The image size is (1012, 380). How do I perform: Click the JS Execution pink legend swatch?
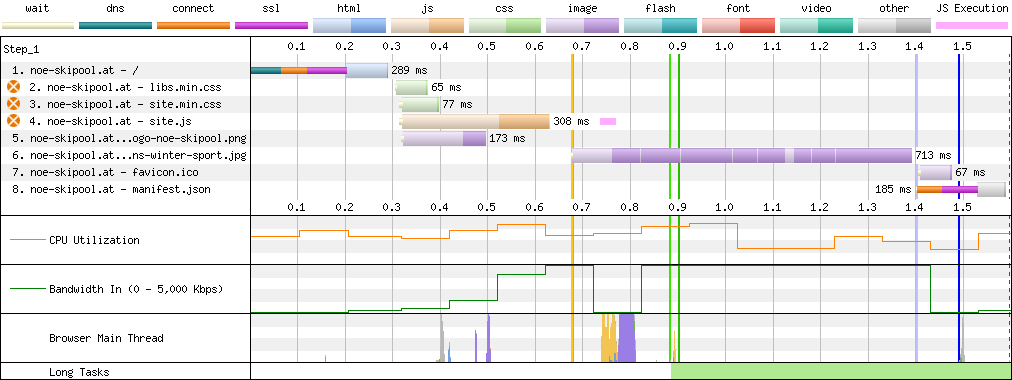972,26
